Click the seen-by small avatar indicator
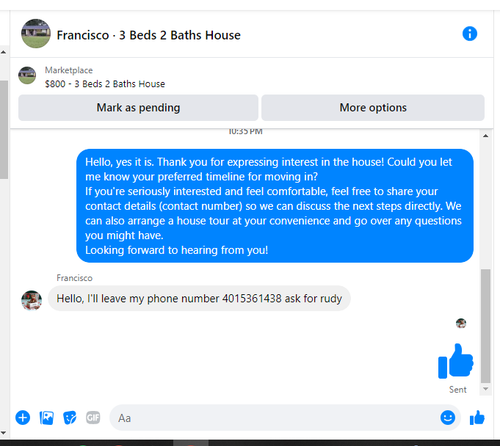Viewport: 500px width, 446px height. (x=461, y=323)
